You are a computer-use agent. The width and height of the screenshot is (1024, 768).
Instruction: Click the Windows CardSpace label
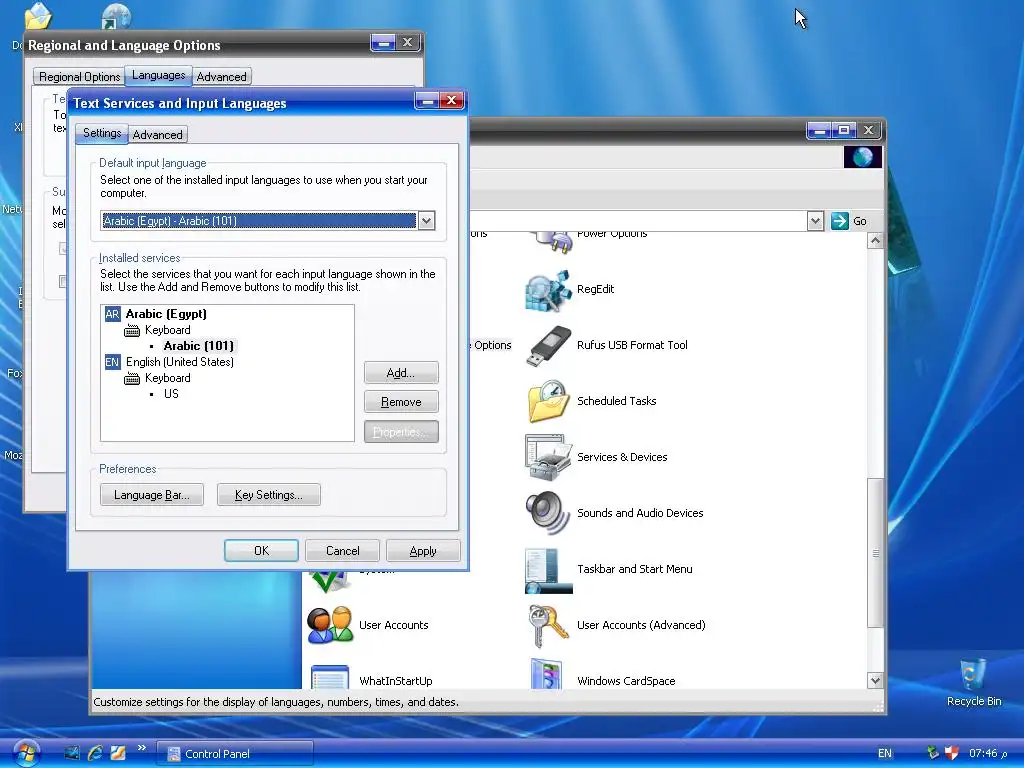click(x=626, y=681)
